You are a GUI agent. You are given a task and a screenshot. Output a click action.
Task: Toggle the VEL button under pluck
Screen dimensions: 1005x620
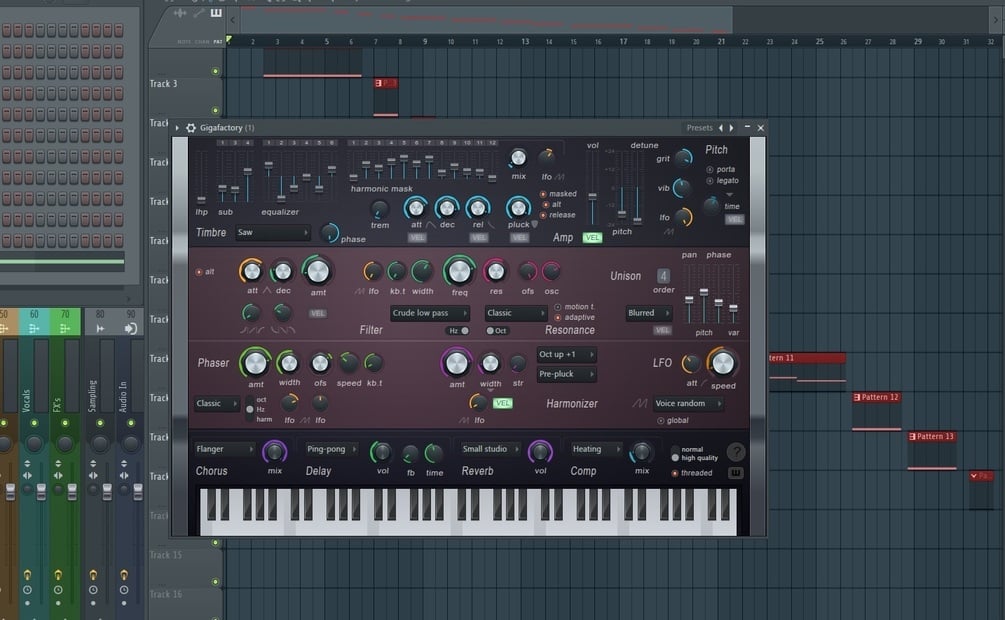coord(519,237)
